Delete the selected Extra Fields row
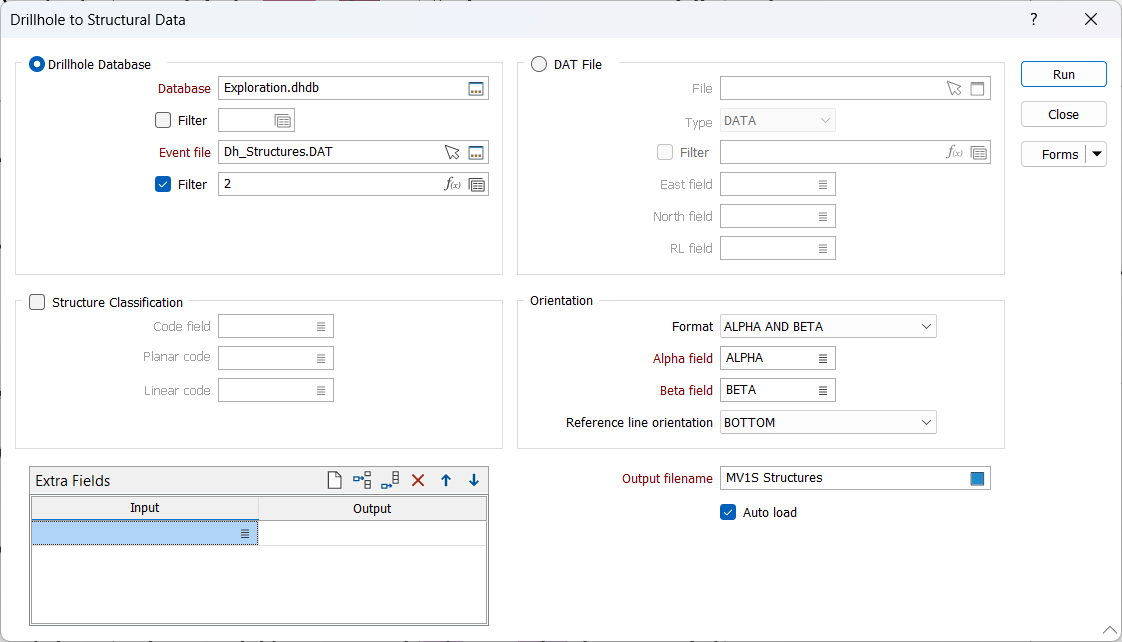 click(418, 480)
